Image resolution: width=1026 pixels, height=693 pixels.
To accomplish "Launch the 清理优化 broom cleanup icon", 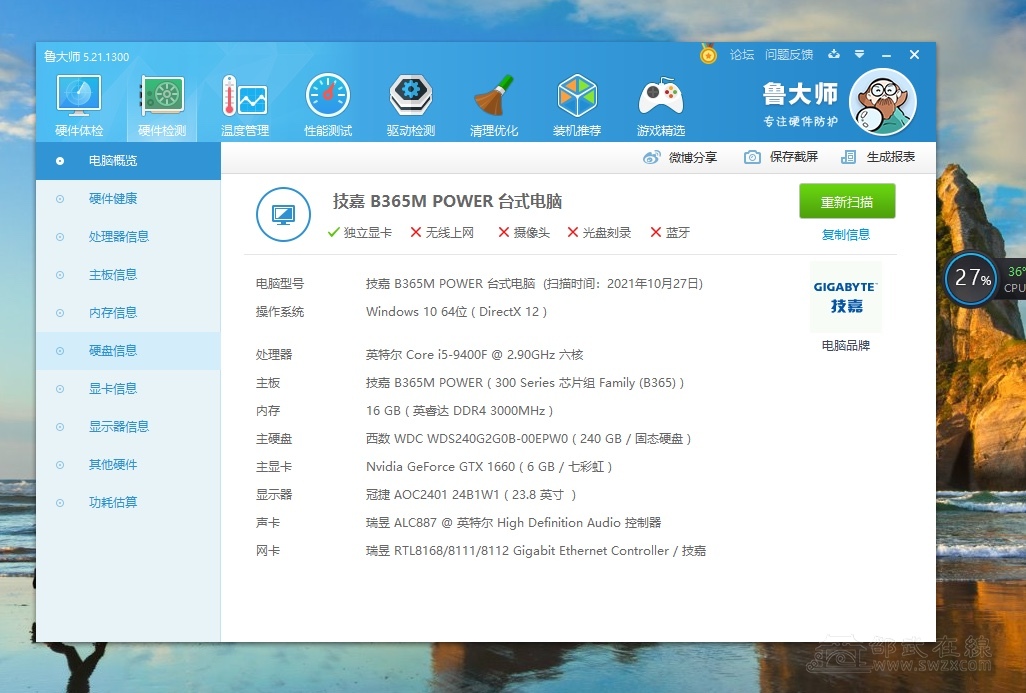I will click(x=493, y=105).
